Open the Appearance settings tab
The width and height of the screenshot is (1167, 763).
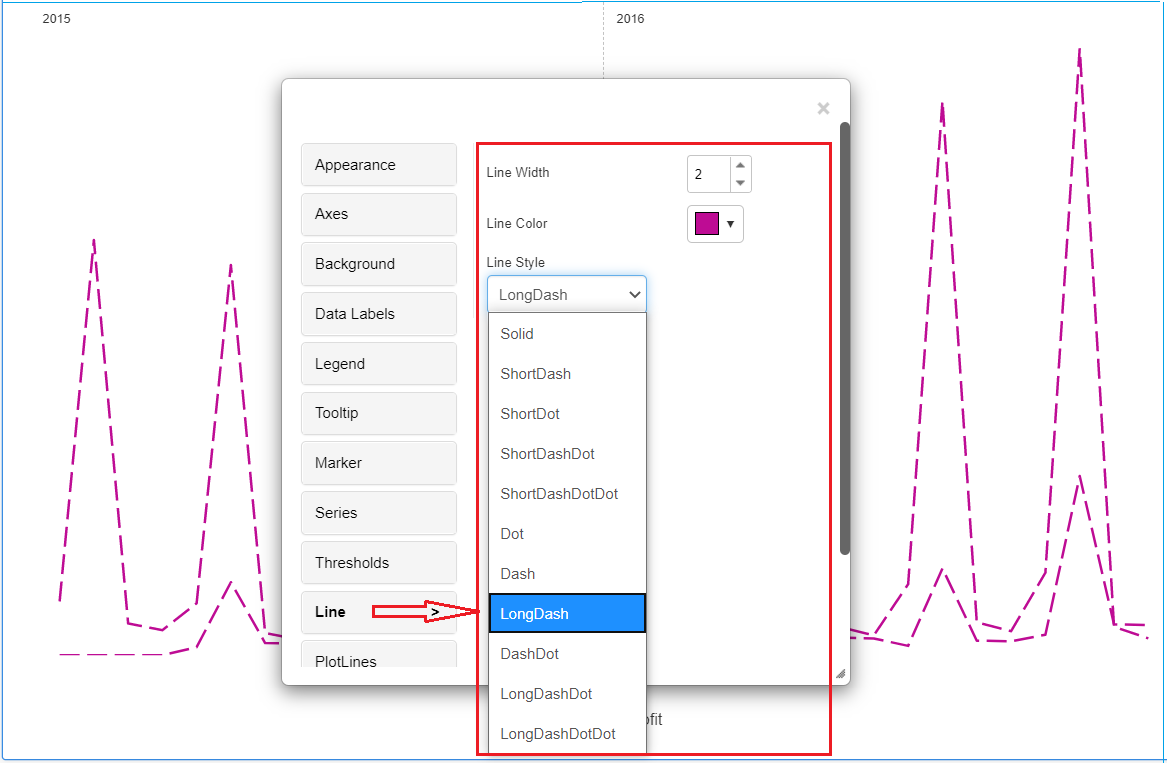(378, 165)
